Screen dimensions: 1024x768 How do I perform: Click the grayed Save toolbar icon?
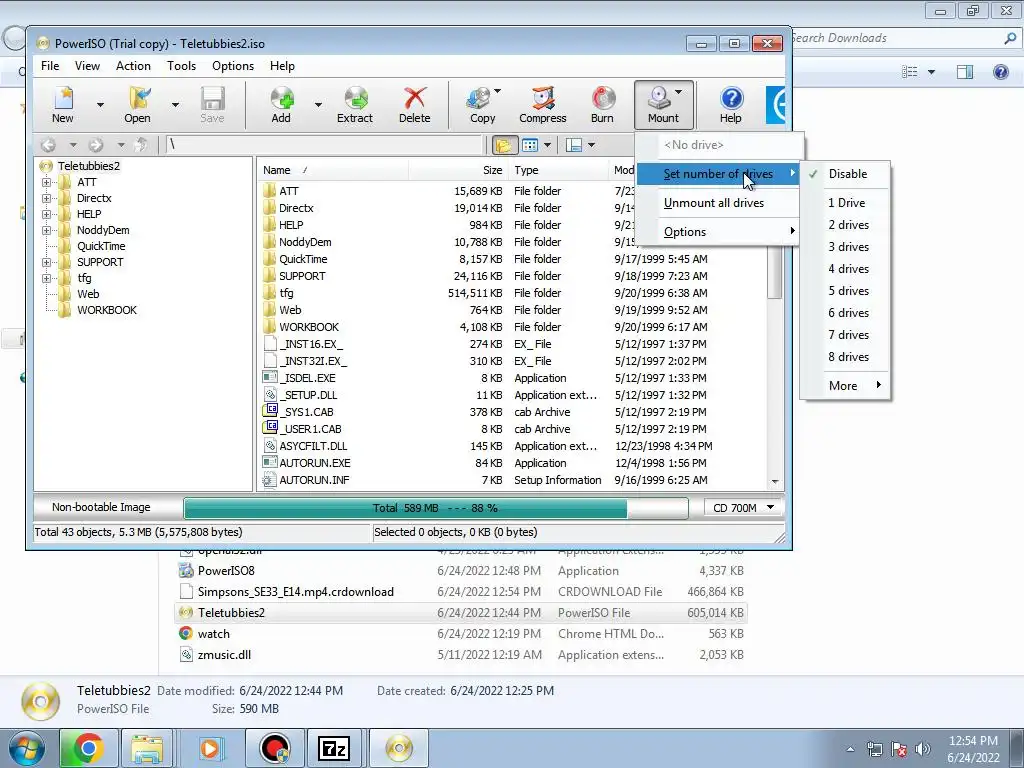tap(212, 104)
